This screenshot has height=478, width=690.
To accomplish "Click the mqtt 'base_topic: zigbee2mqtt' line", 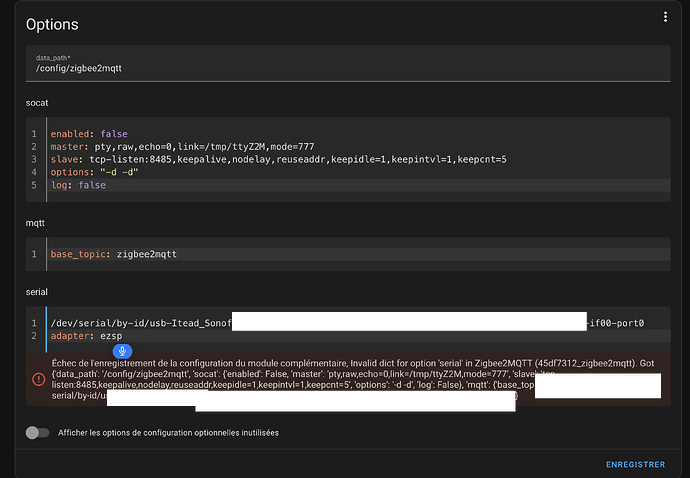I will [x=114, y=254].
